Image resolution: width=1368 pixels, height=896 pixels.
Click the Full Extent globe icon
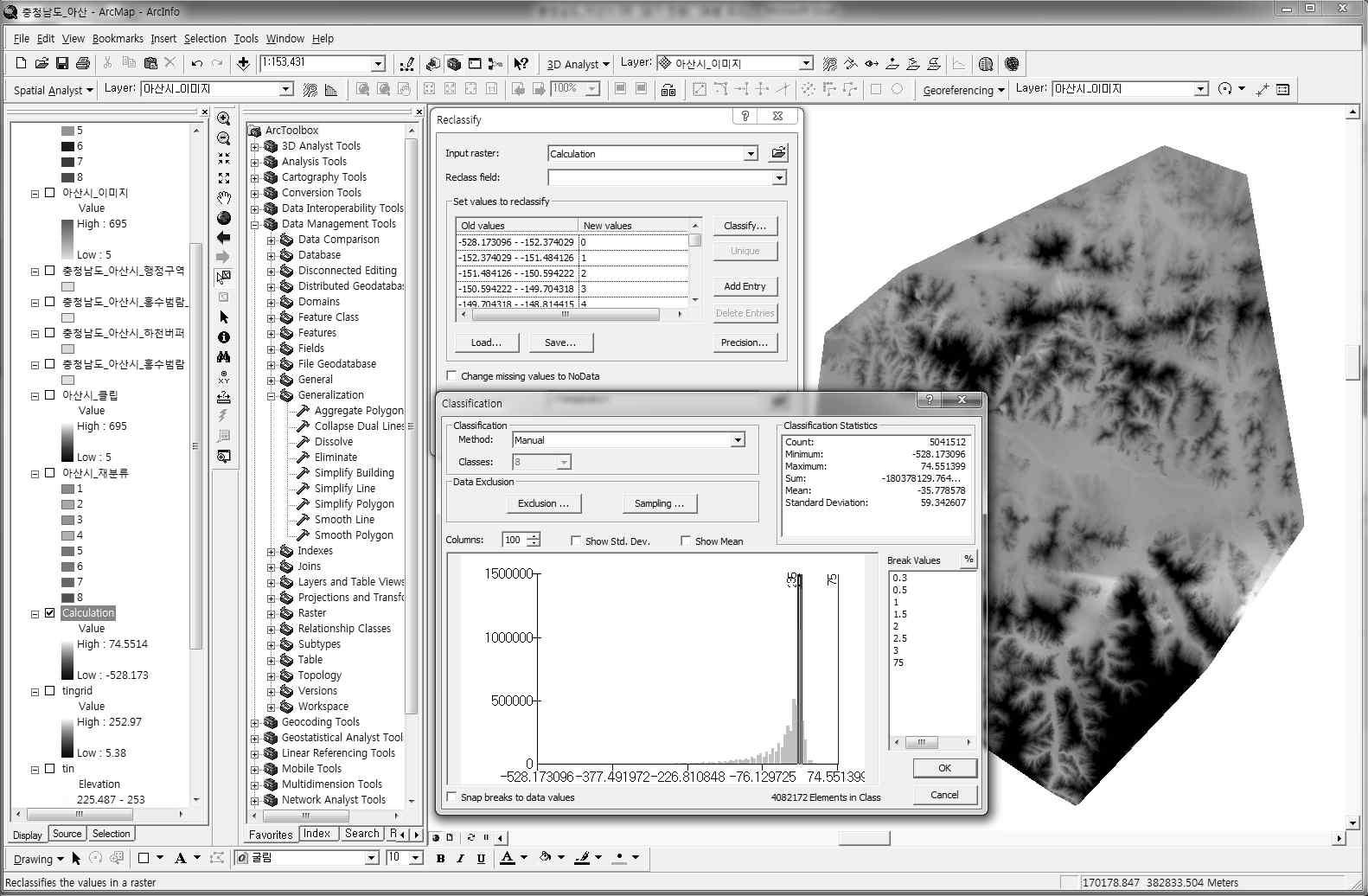click(x=224, y=218)
